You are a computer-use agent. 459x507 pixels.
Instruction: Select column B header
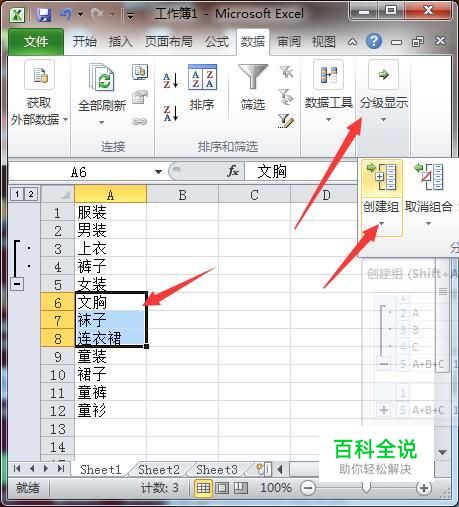point(182,195)
